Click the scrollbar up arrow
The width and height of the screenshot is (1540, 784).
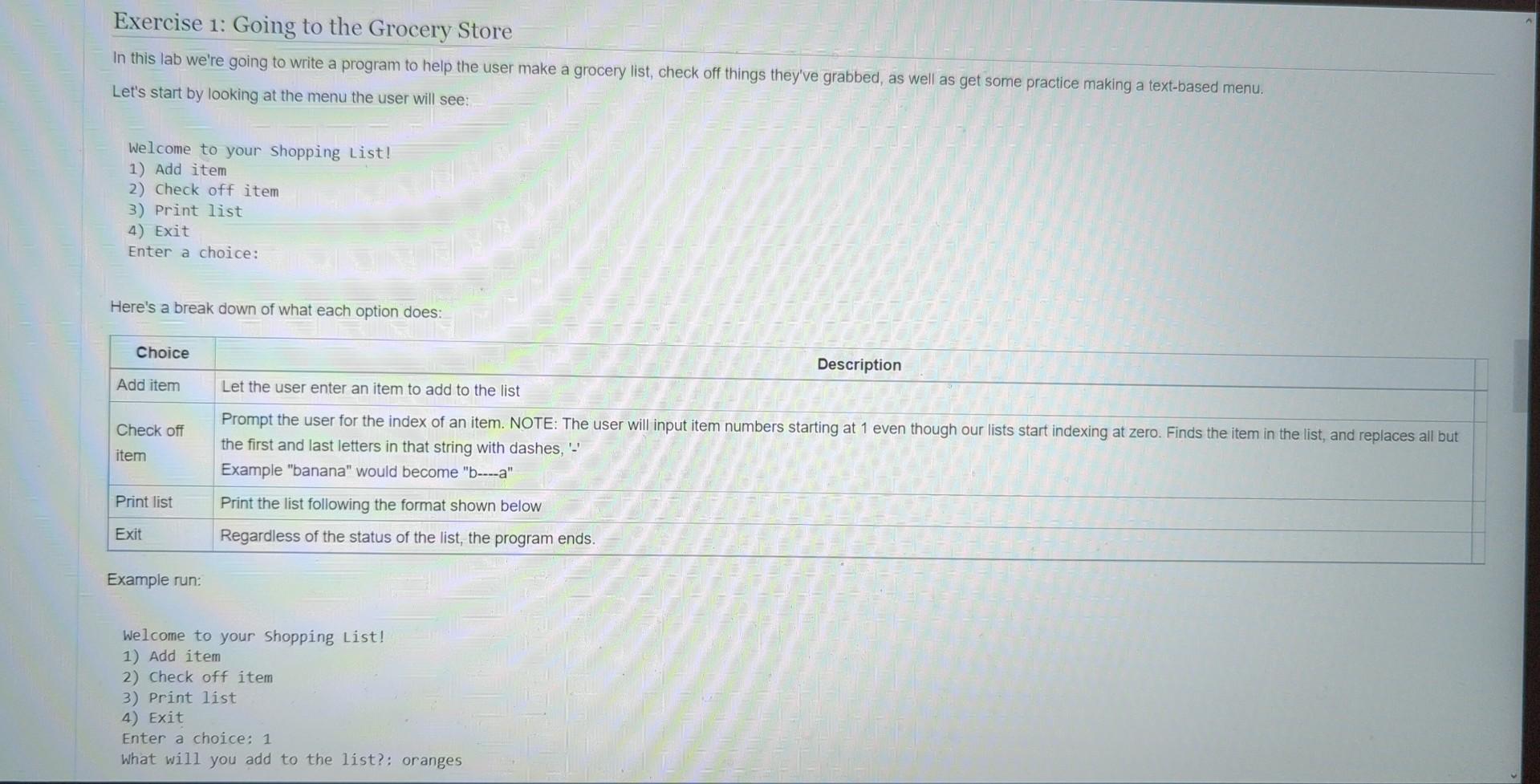(1528, 22)
